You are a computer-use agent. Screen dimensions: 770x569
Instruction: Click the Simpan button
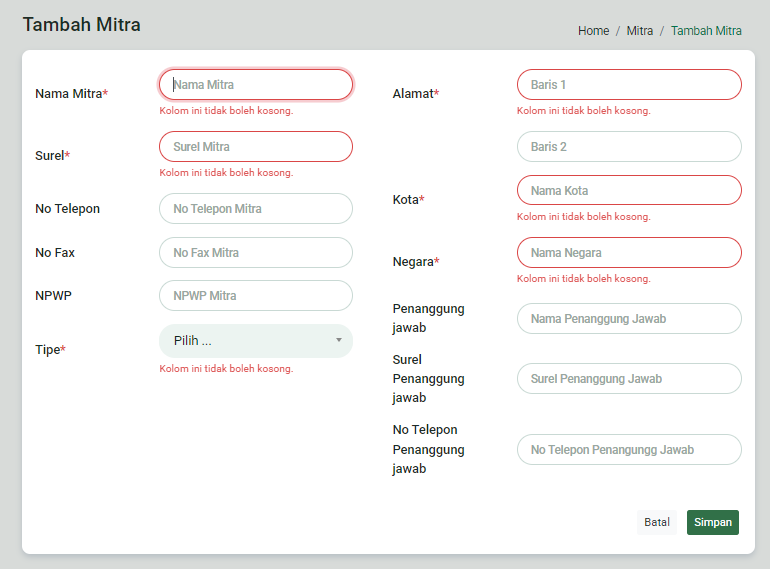(713, 522)
